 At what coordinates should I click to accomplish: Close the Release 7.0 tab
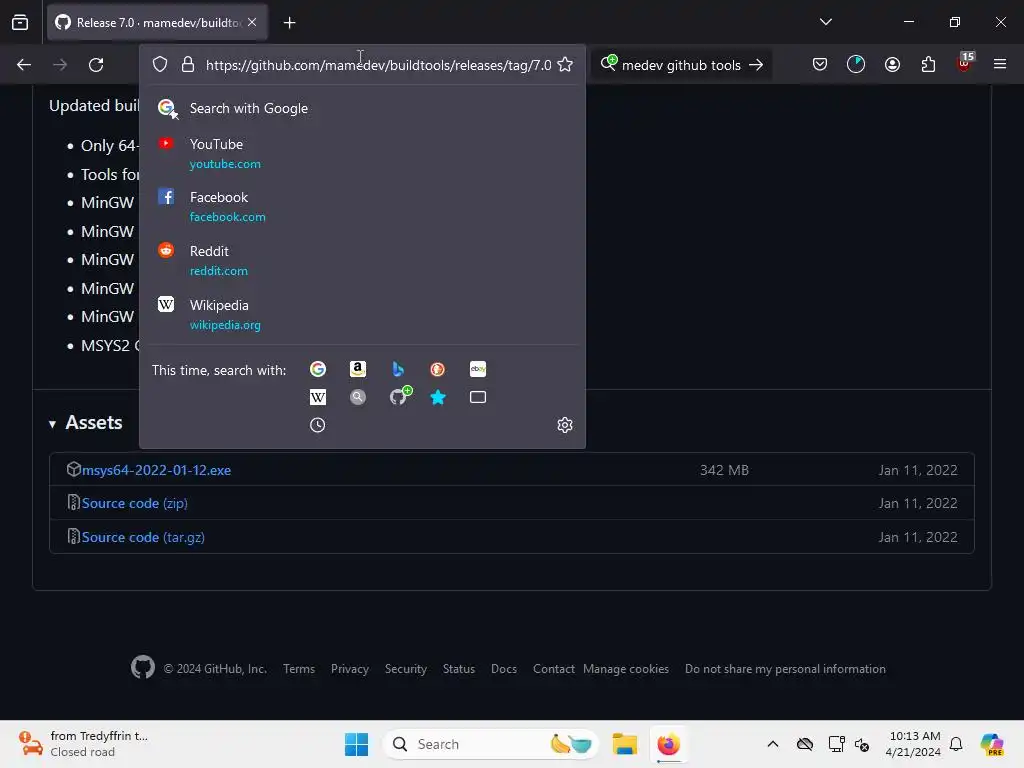coord(252,22)
